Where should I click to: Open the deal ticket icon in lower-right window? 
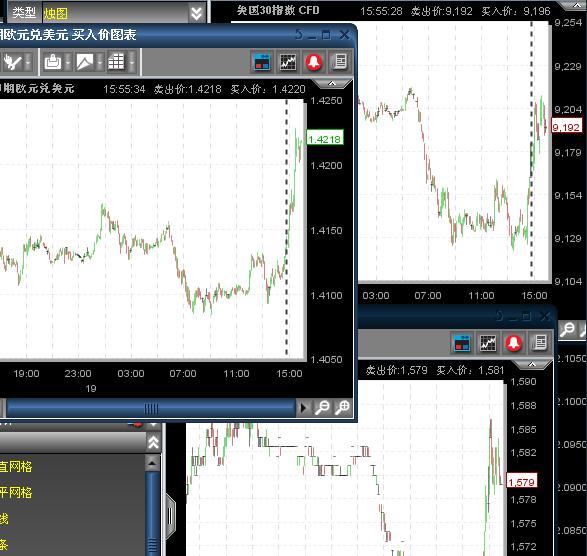(461, 343)
